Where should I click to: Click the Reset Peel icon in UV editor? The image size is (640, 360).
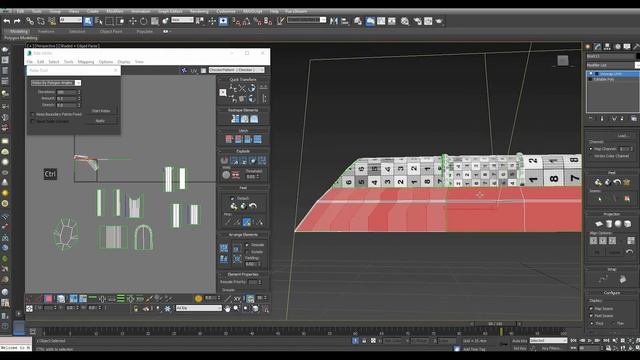[253, 206]
